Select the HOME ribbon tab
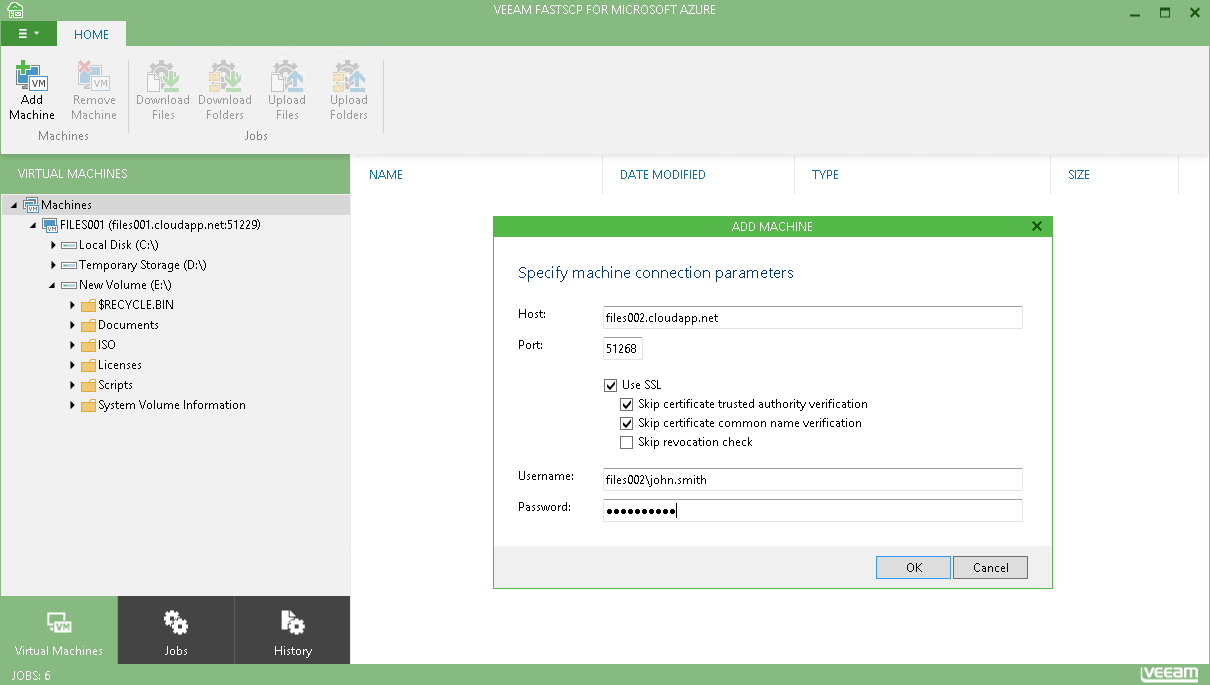The width and height of the screenshot is (1210, 685). pos(91,34)
